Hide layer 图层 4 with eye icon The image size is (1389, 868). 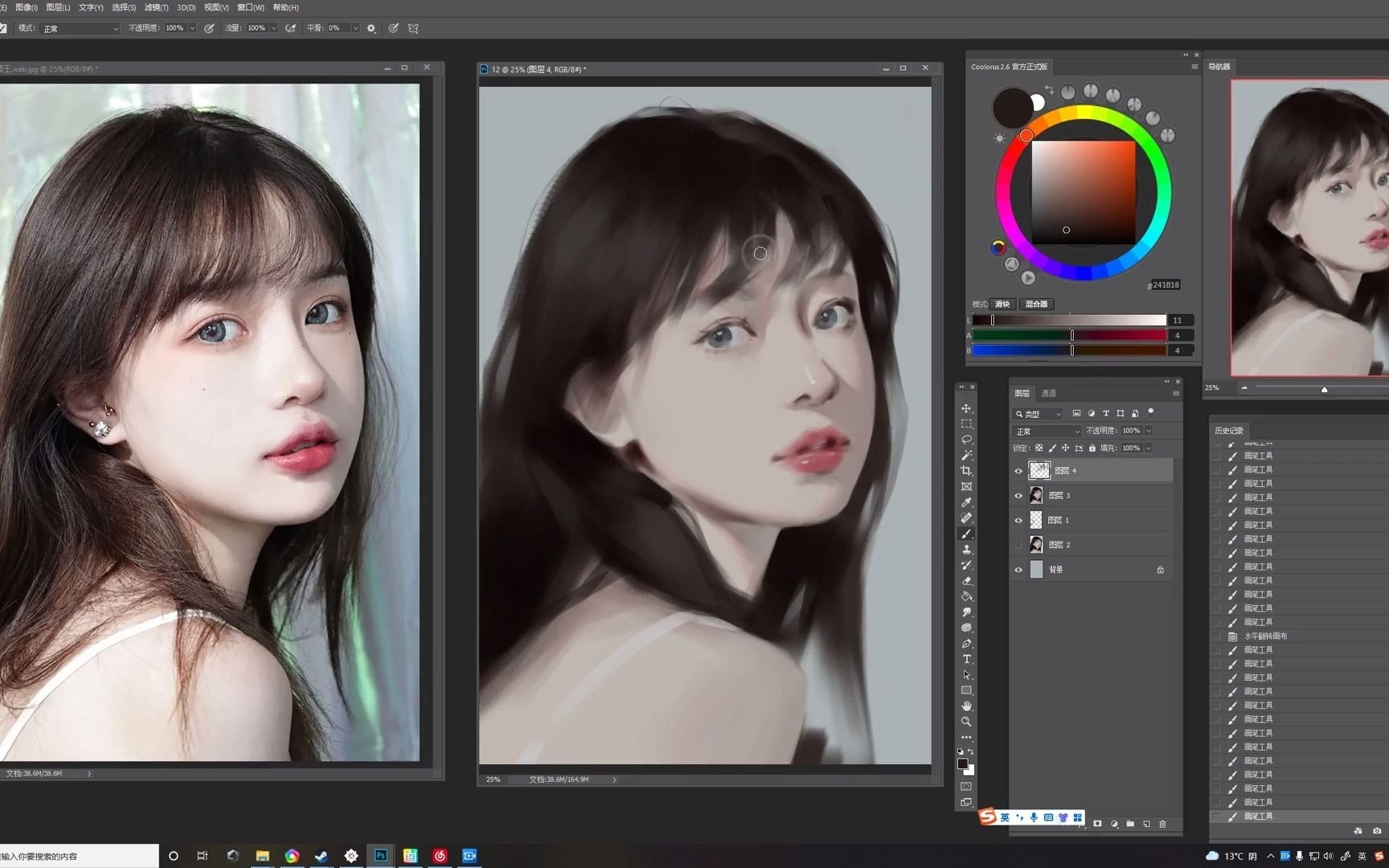1018,471
